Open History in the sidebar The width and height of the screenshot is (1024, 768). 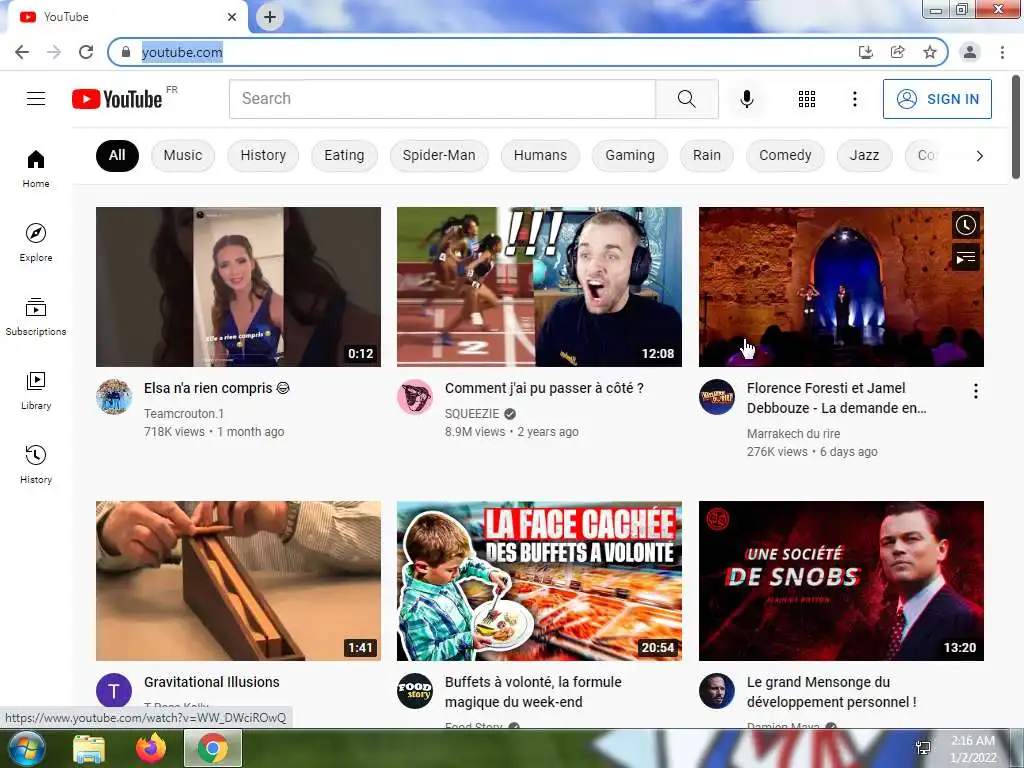[36, 464]
